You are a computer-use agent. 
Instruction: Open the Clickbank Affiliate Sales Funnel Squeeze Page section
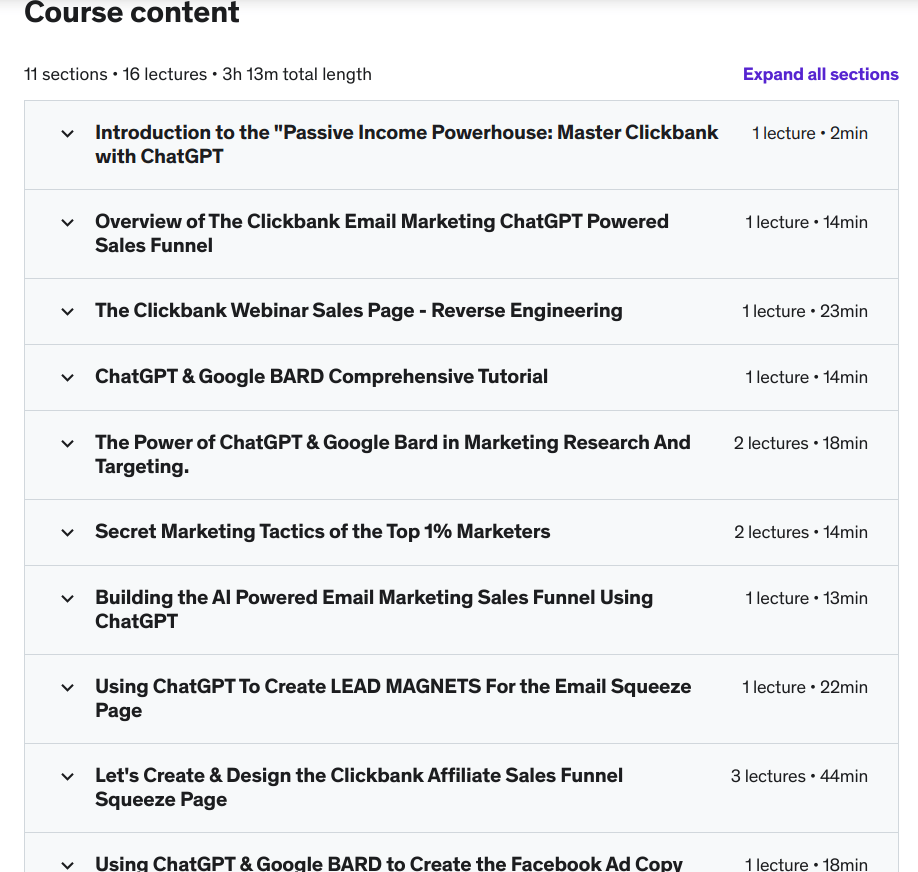click(67, 776)
